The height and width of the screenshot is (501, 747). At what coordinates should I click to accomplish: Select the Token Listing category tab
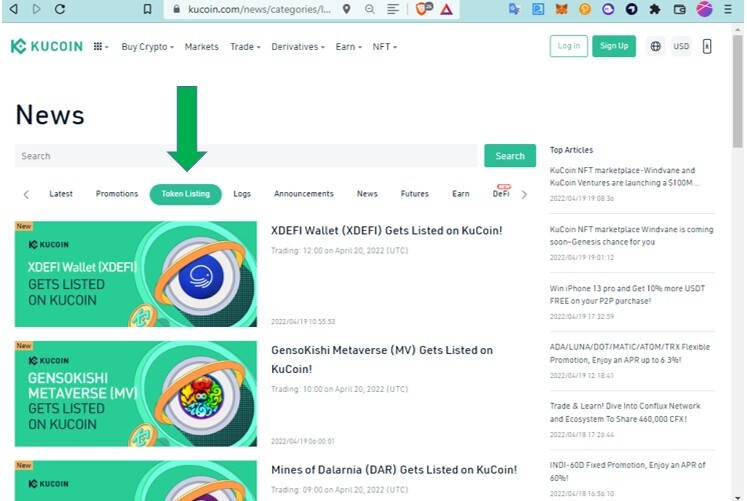pos(185,194)
